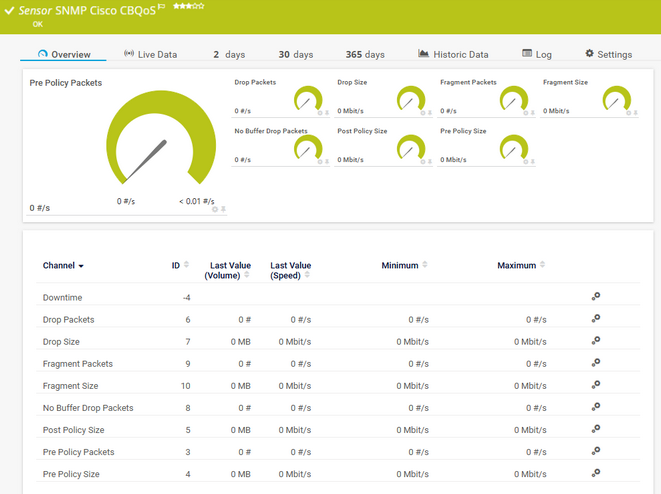Click ID value 10 in Fragment Size row
The image size is (661, 494).
185,386
